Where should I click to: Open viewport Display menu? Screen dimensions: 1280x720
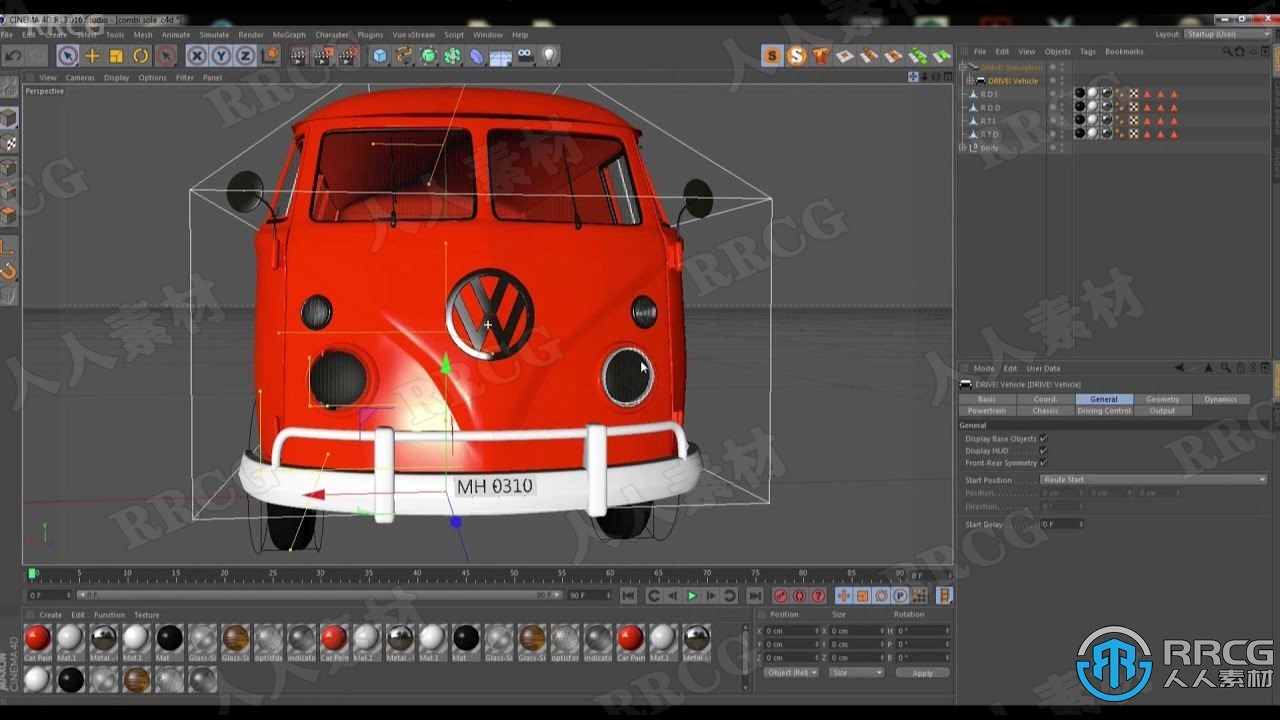(x=117, y=77)
